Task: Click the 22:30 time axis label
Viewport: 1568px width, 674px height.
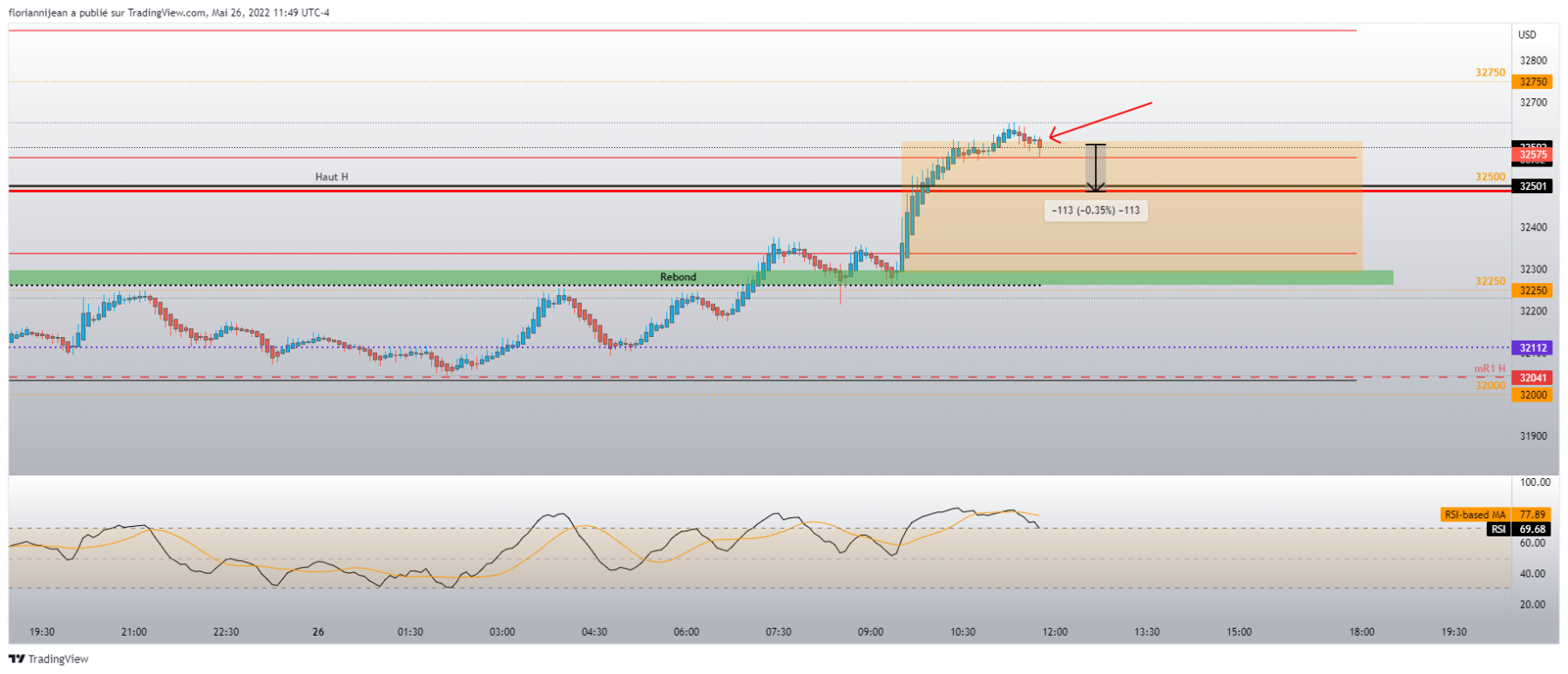Action: (226, 632)
